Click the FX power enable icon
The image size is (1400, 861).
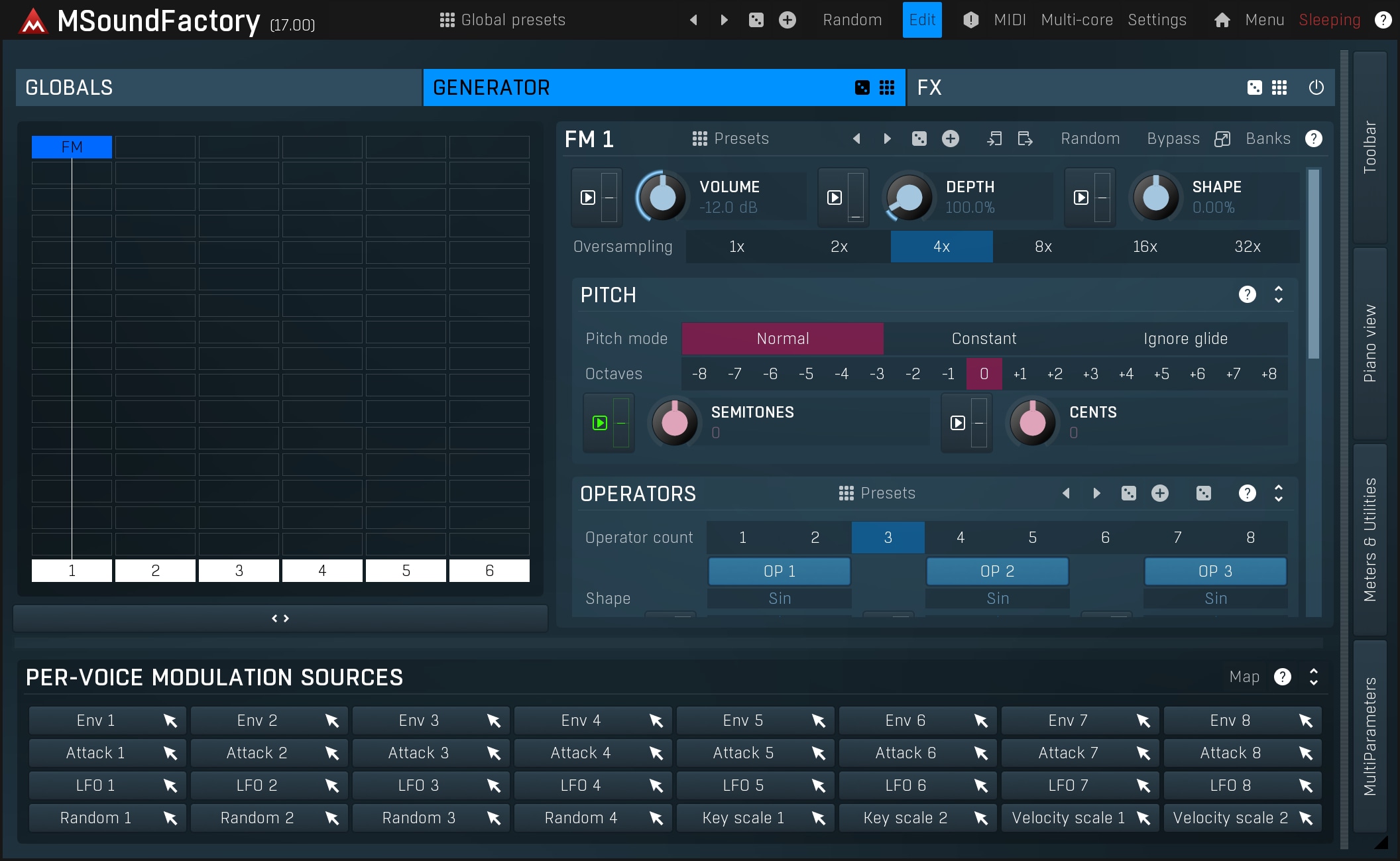pyautogui.click(x=1316, y=87)
